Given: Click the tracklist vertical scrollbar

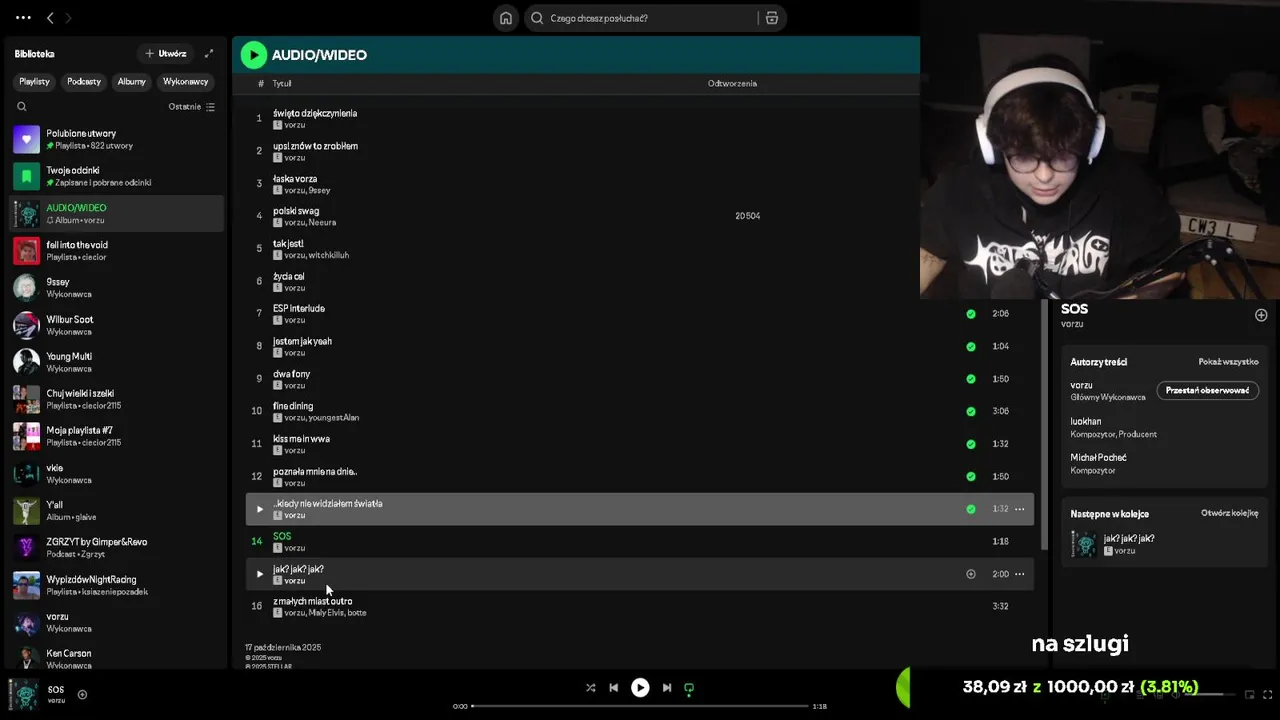Looking at the screenshot, I should coord(1045,425).
